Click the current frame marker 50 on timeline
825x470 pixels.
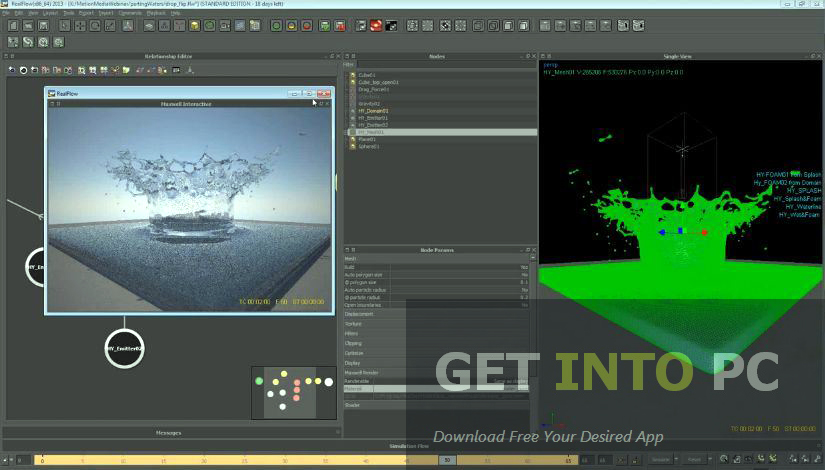click(x=447, y=460)
